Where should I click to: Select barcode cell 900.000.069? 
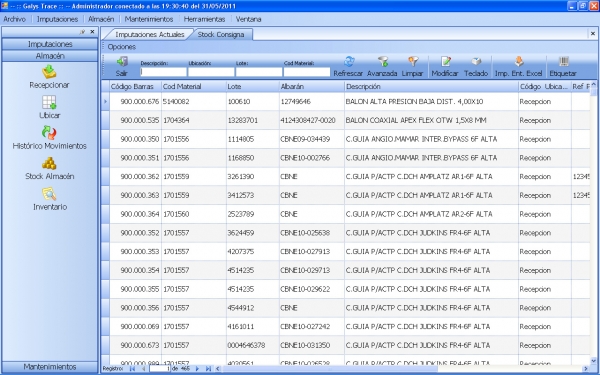[x=135, y=327]
